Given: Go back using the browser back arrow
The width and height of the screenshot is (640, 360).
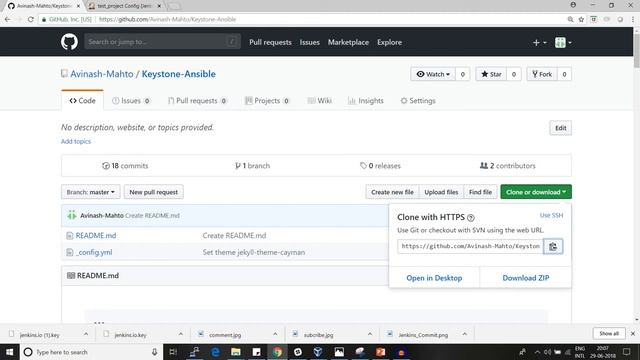Looking at the screenshot, I should tap(7, 19).
